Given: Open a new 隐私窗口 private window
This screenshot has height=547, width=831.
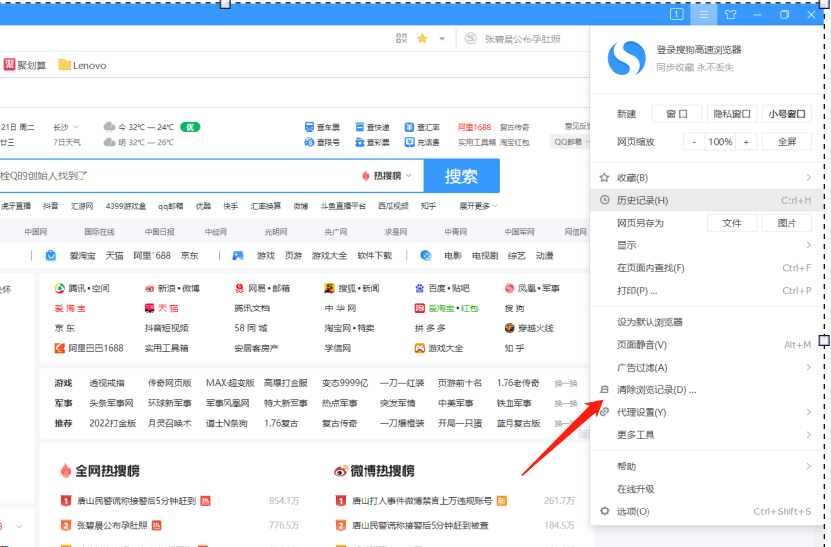Looking at the screenshot, I should click(731, 114).
